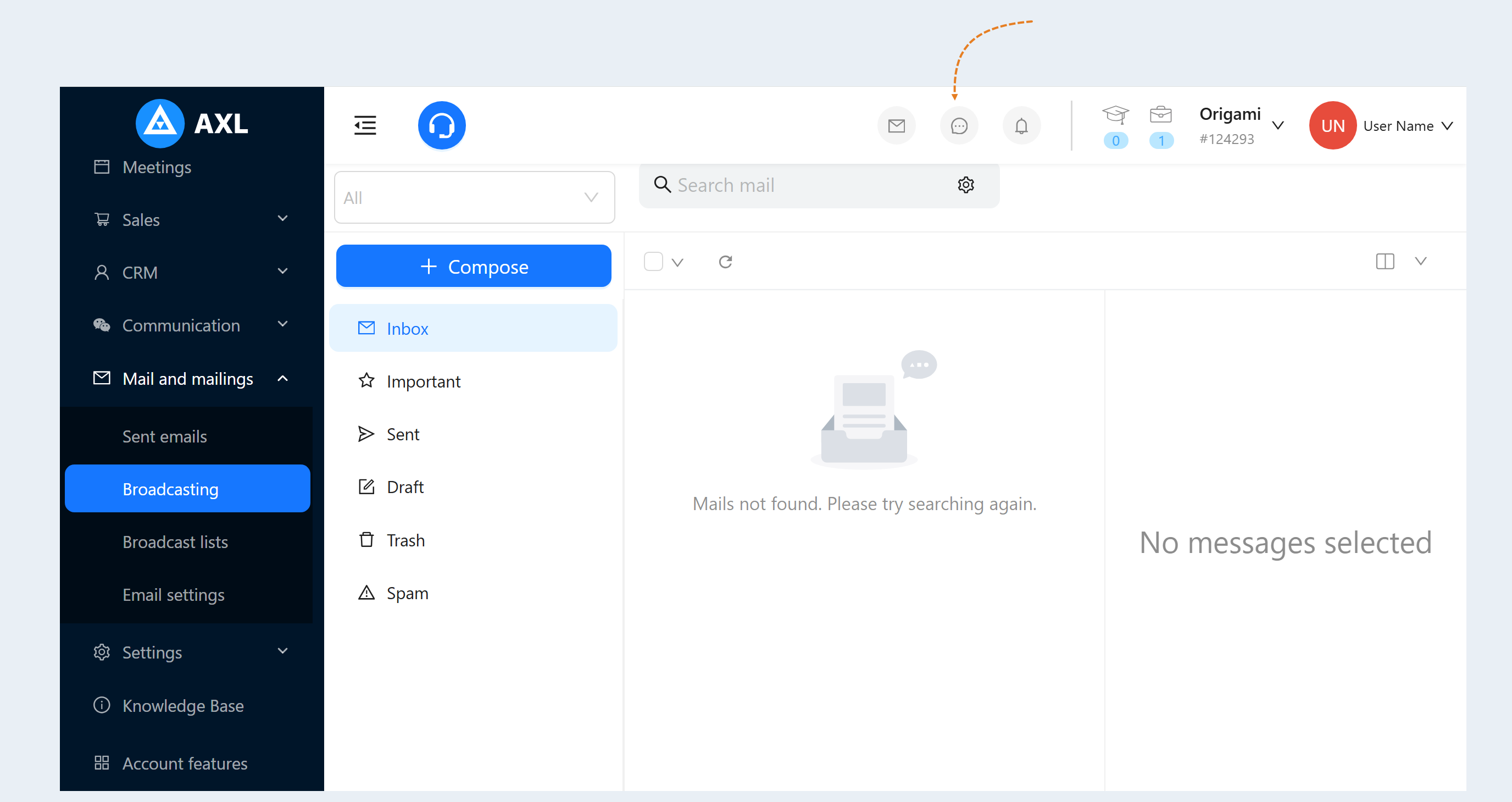The image size is (1512, 802).
Task: Expand the Settings menu chevron
Action: [282, 651]
